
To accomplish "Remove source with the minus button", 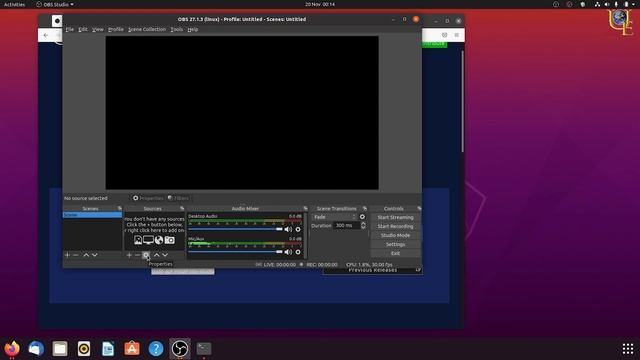I will click(138, 255).
